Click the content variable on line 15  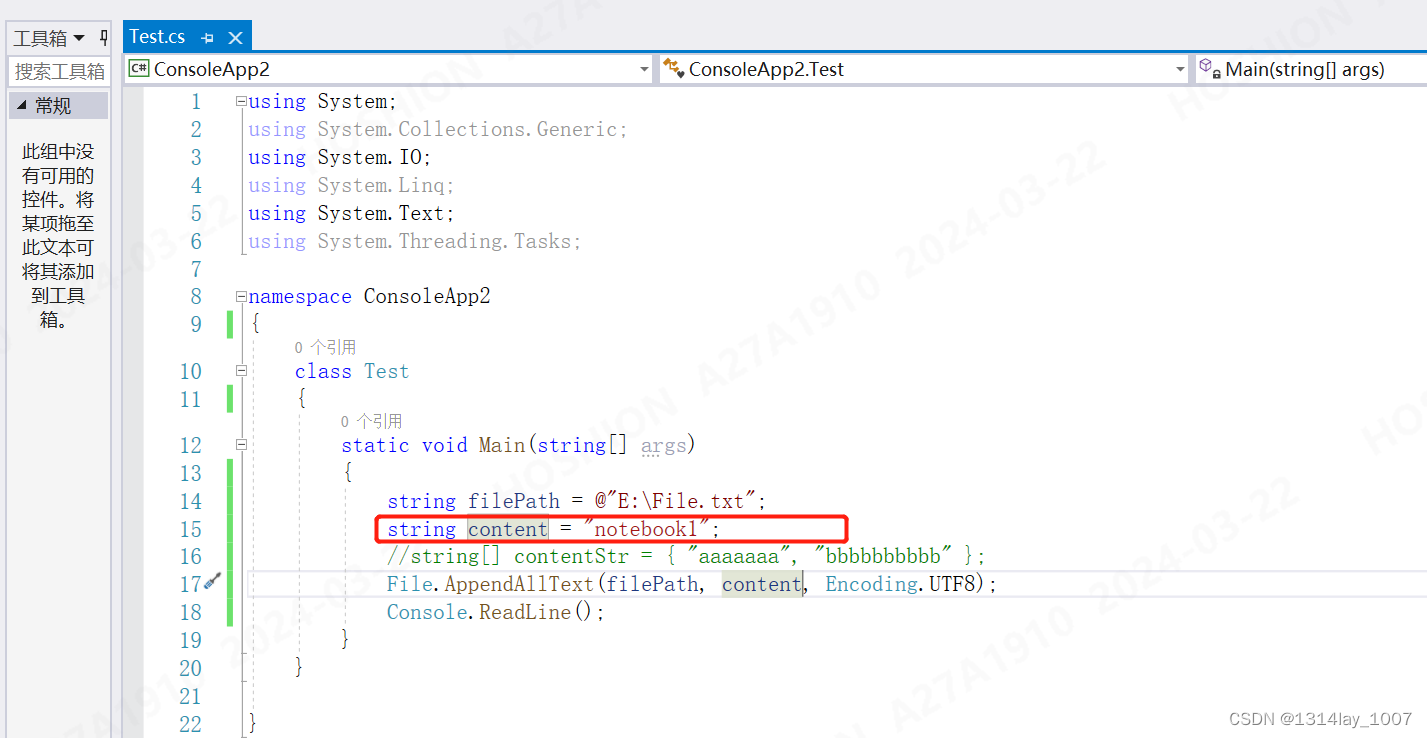508,529
